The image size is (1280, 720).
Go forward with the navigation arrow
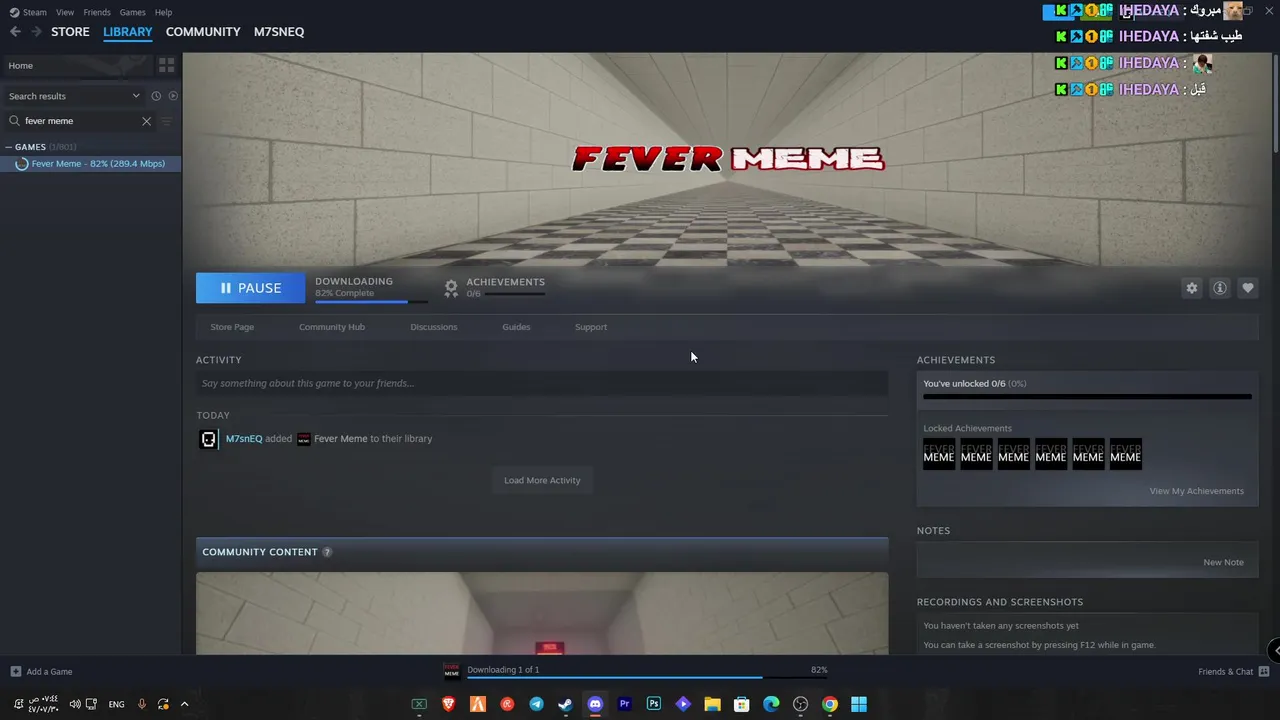36,32
